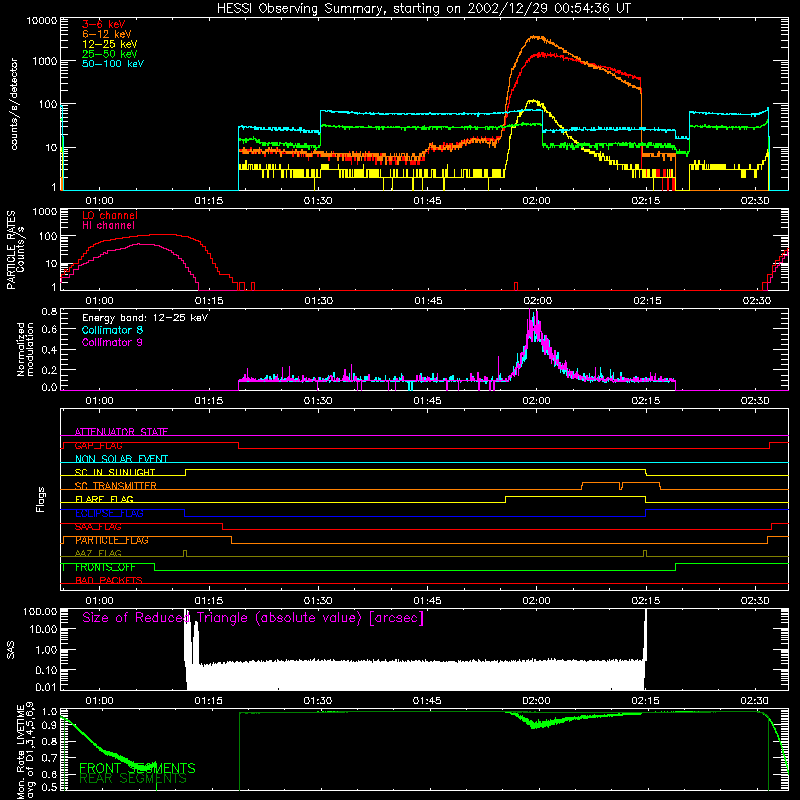Click the SC_TRANSMITTER flag label
The height and width of the screenshot is (800, 800).
(115, 486)
